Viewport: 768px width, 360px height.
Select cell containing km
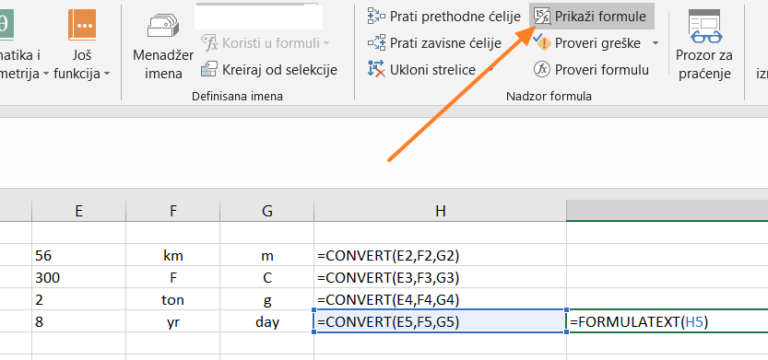click(172, 255)
